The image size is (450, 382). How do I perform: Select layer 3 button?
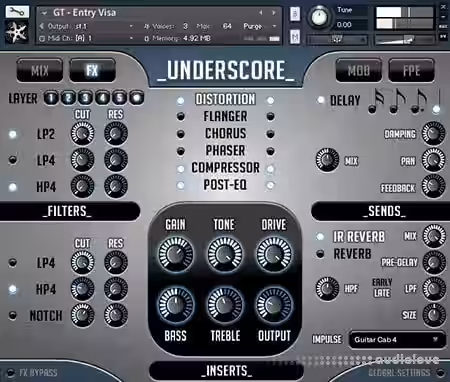(x=85, y=98)
